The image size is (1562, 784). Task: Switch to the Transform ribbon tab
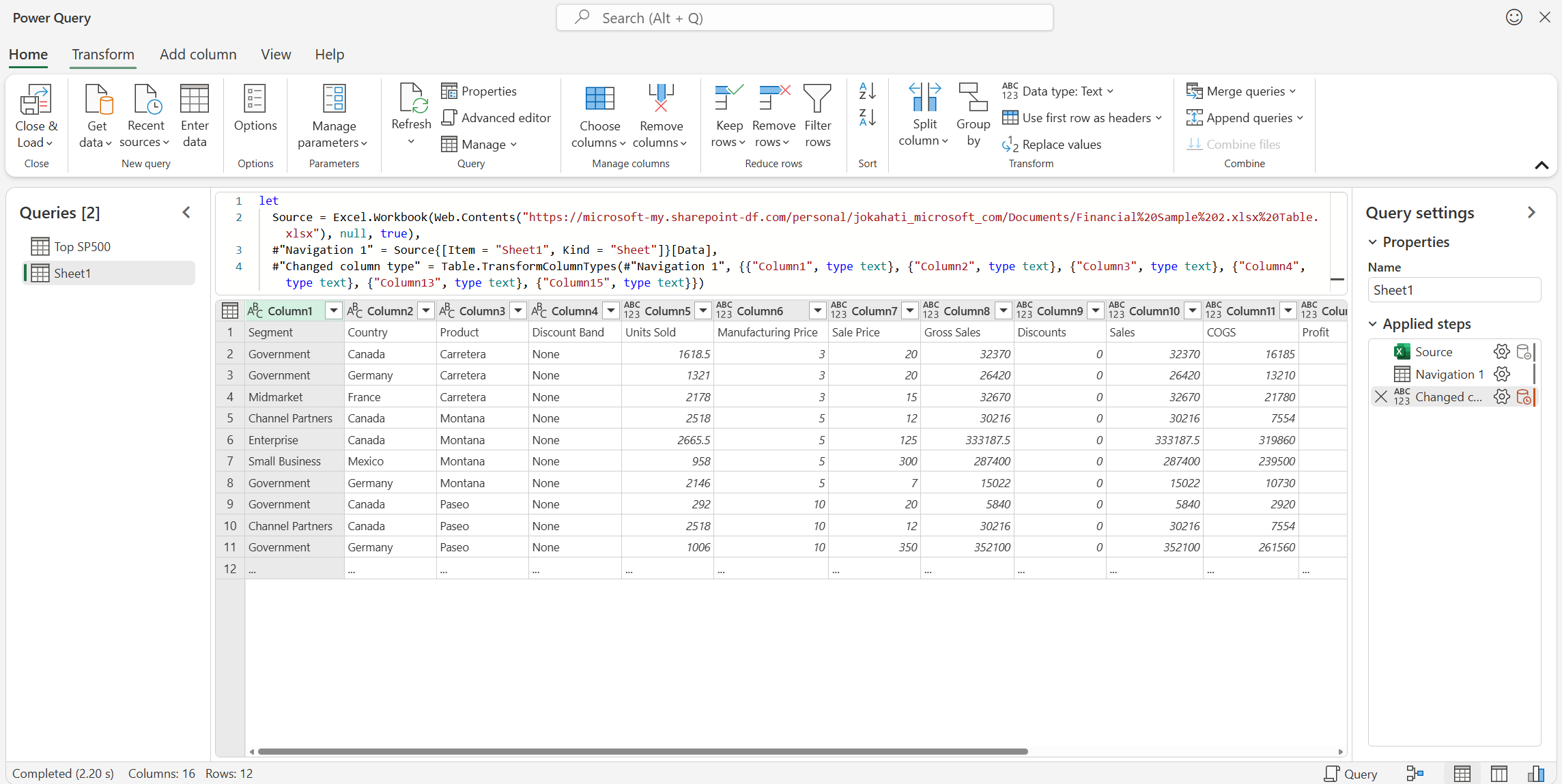tap(102, 55)
